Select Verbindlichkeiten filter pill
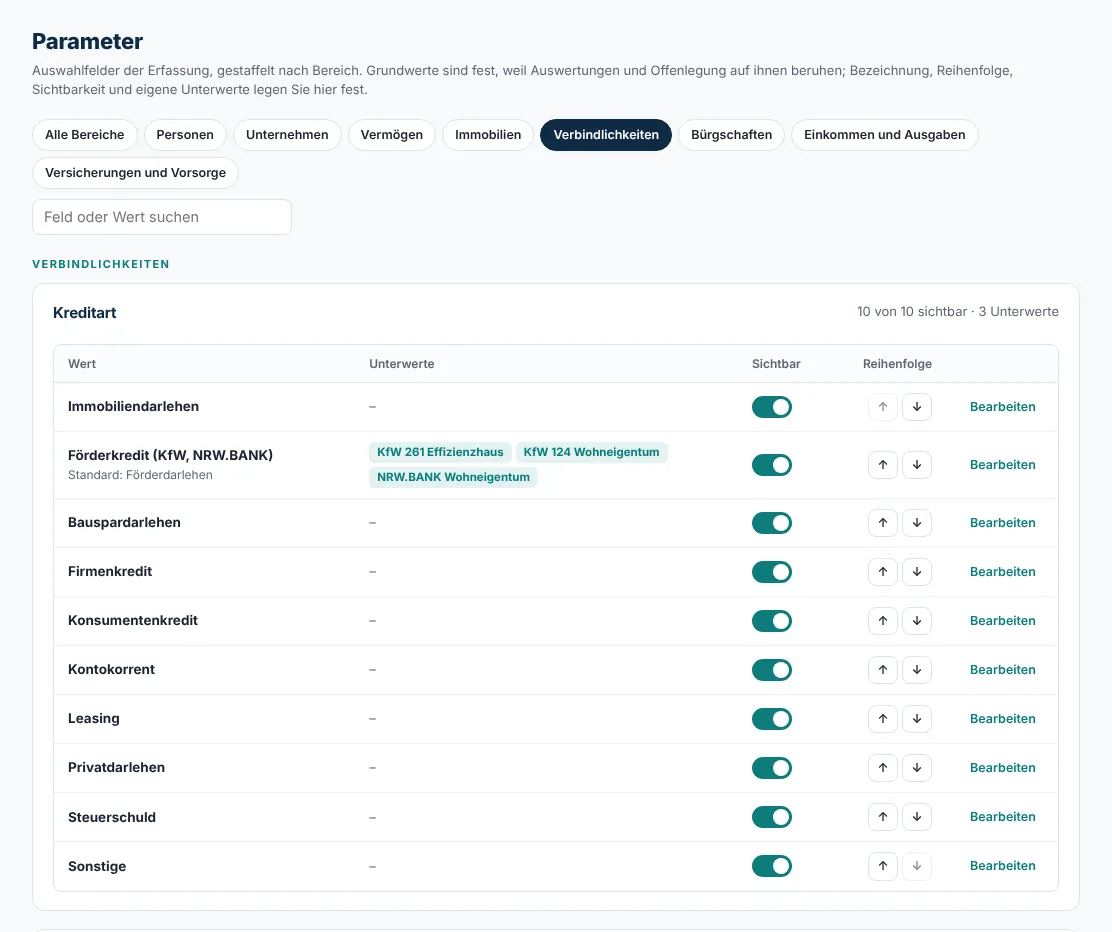 pos(606,135)
